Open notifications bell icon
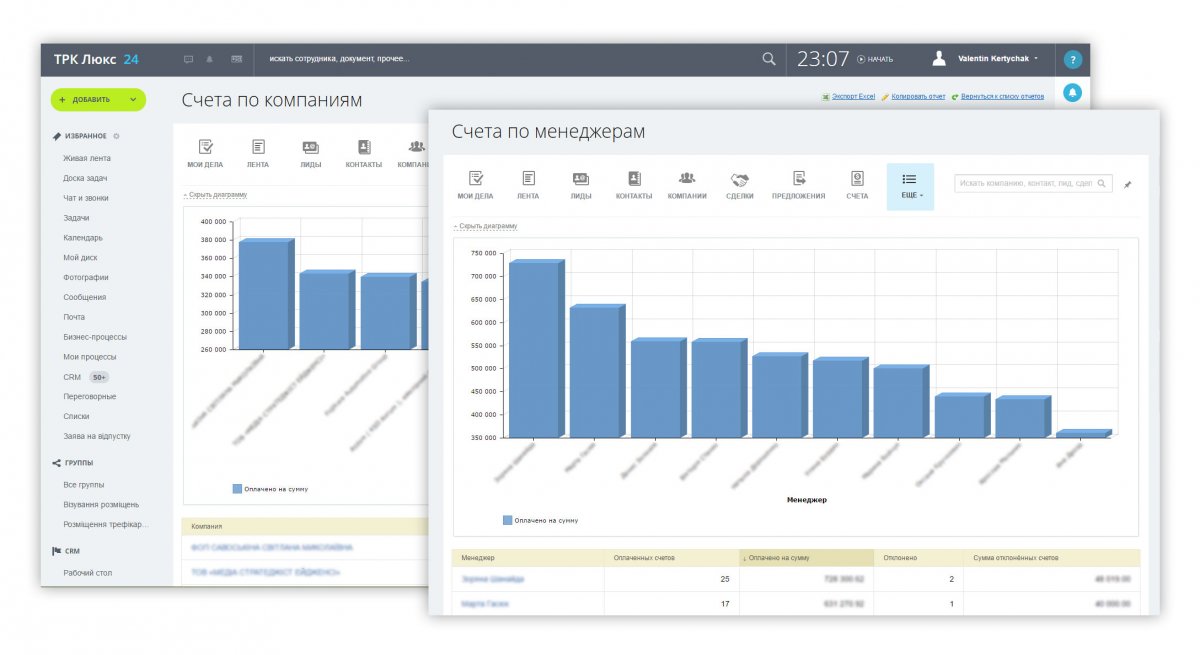The height and width of the screenshot is (655, 1200). coord(1072,93)
